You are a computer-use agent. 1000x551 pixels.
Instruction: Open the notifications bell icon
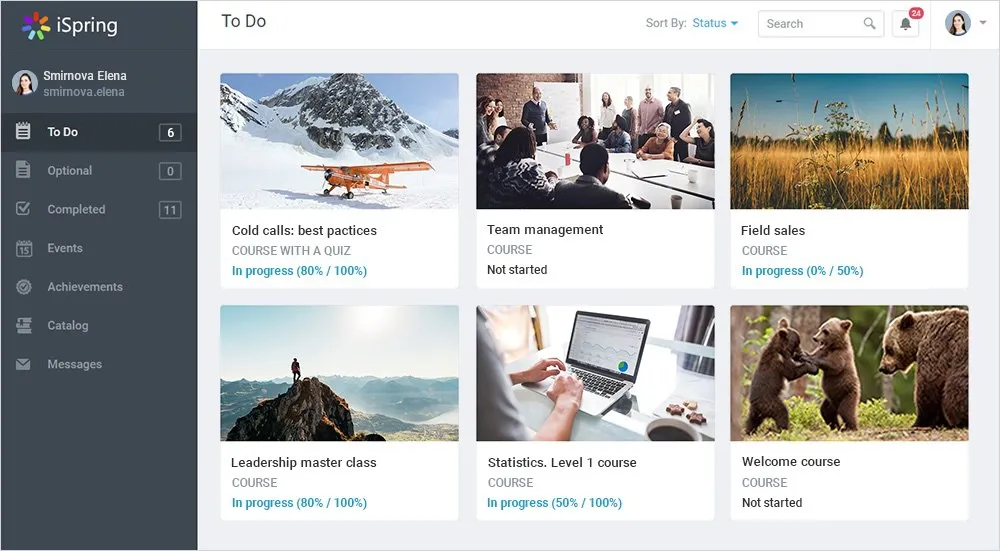905,24
